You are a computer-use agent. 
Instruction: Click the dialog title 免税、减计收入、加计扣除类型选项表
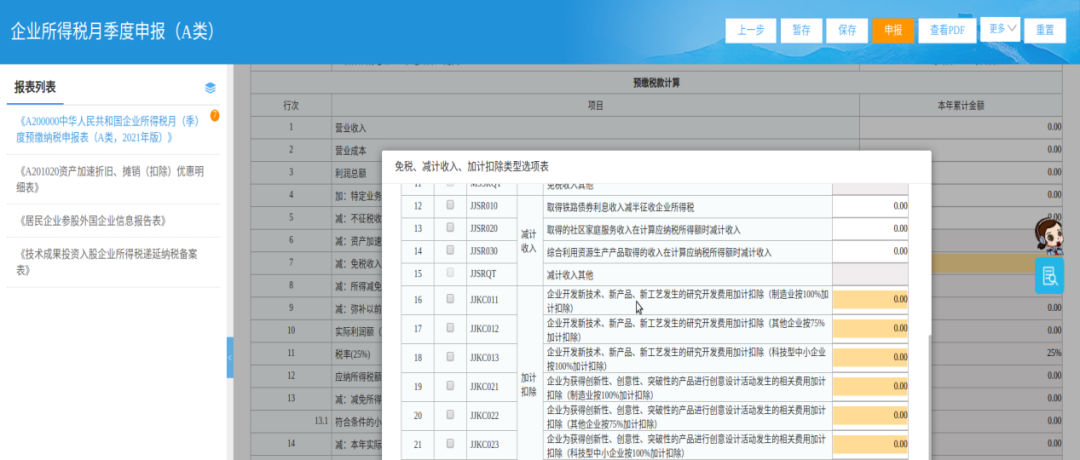click(472, 167)
